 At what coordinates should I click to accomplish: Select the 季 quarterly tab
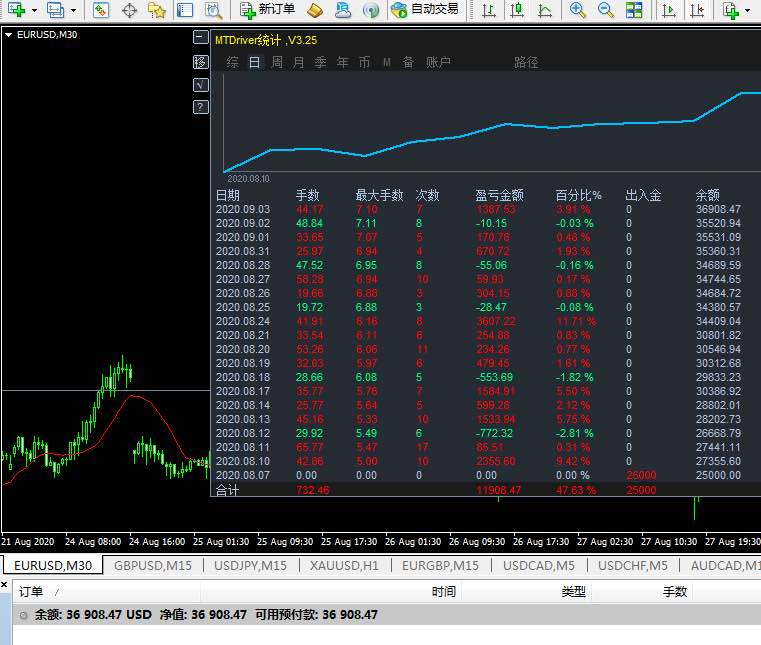(x=320, y=62)
